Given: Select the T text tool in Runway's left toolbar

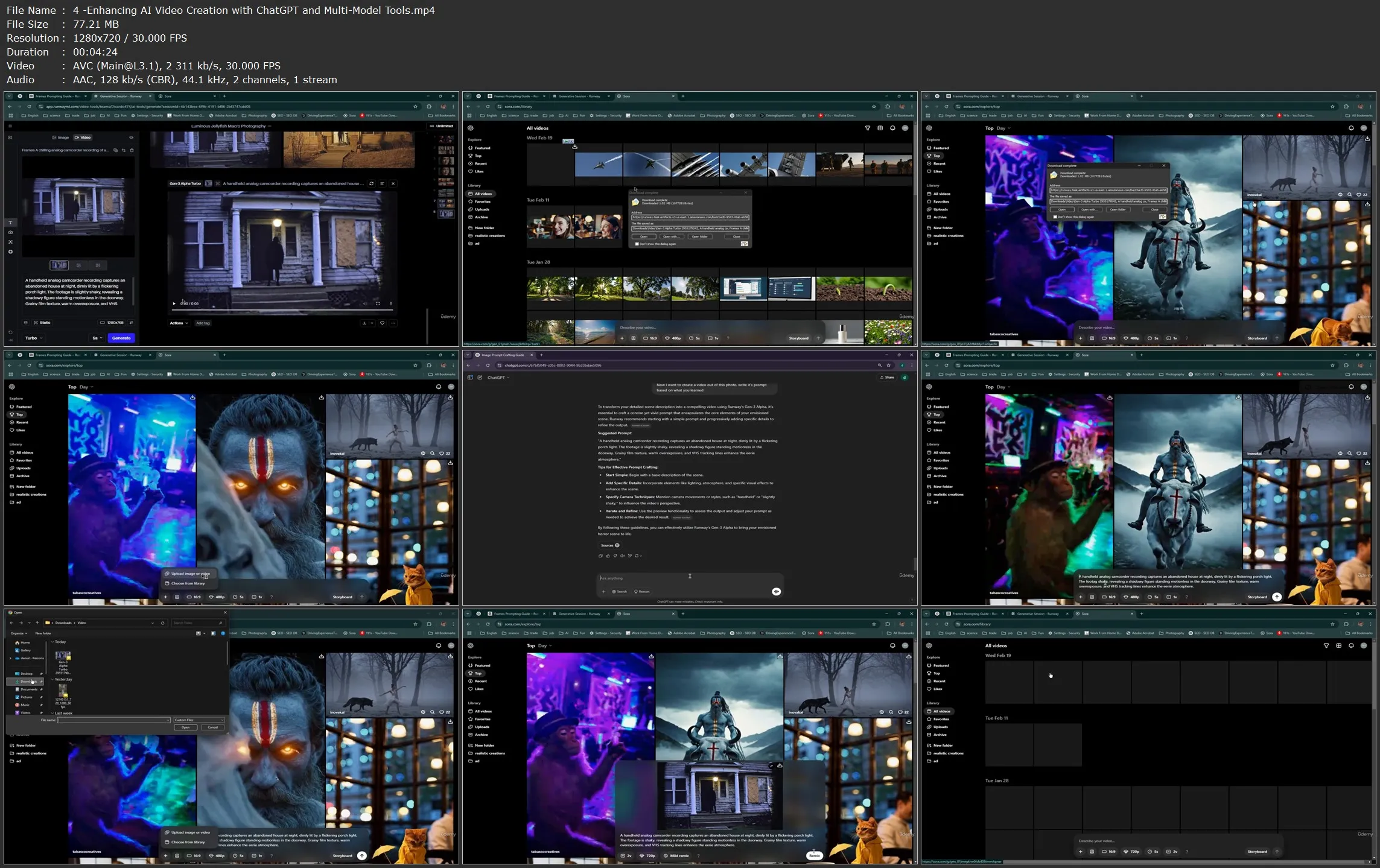Looking at the screenshot, I should click(x=10, y=223).
